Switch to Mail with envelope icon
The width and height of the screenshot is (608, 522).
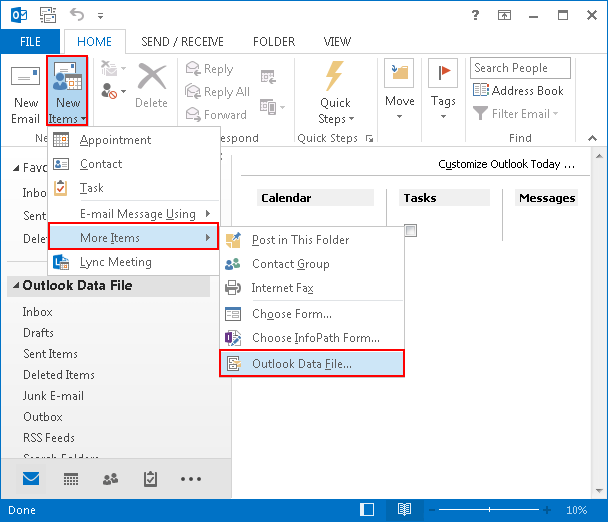pos(31,479)
